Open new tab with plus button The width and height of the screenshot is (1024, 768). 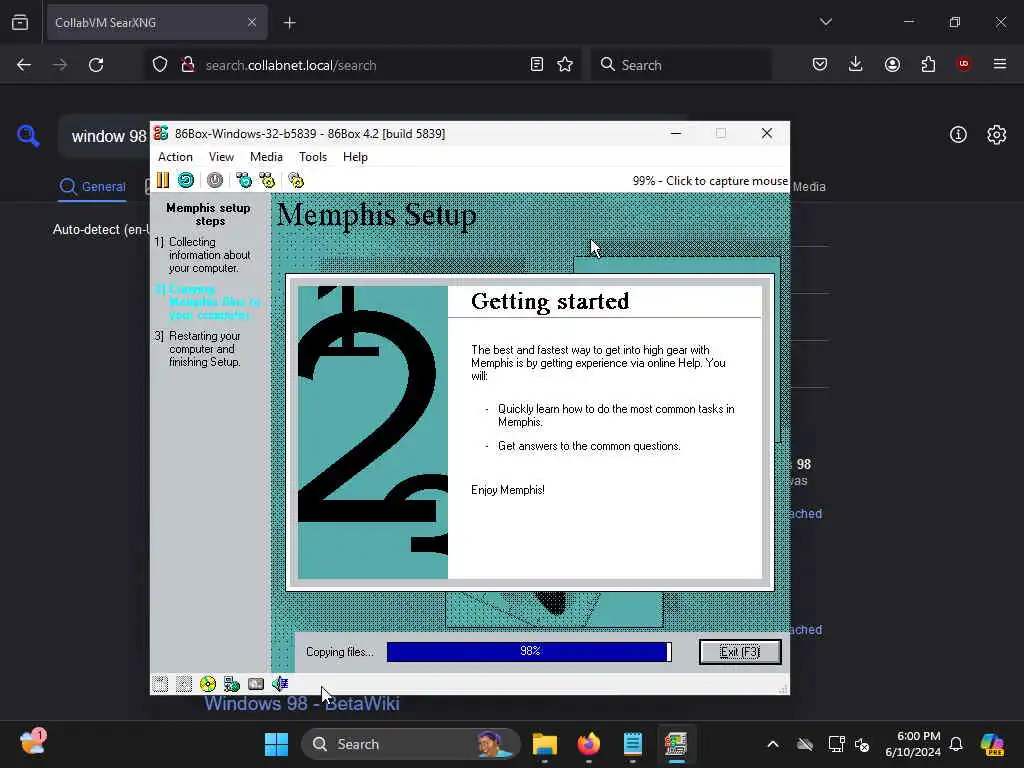(289, 23)
